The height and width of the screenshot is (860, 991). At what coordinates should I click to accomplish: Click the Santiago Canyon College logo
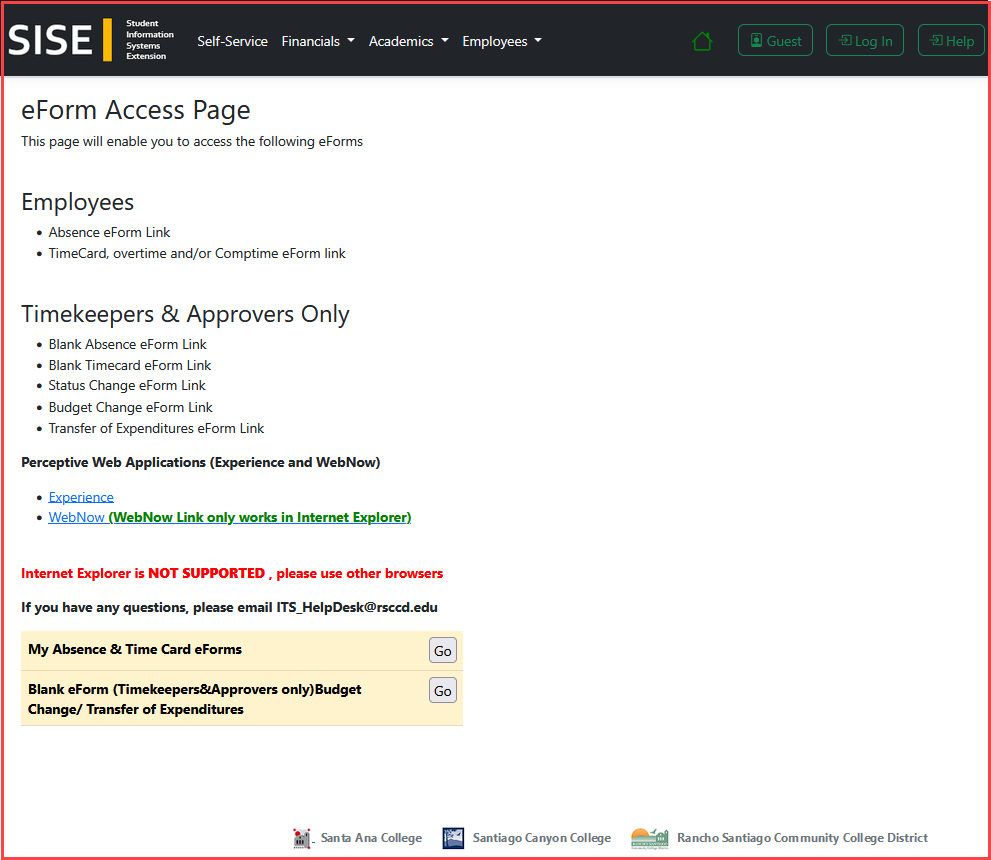pyautogui.click(x=453, y=838)
